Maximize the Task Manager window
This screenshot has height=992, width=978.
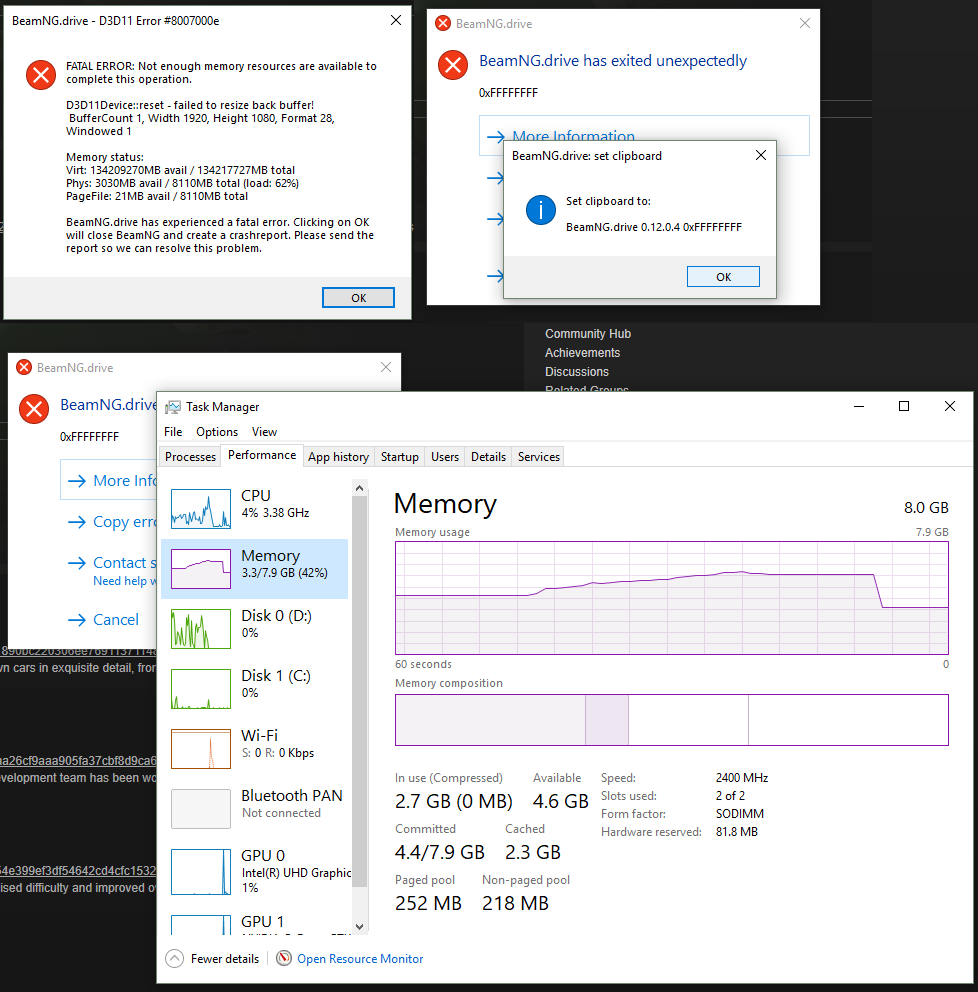(x=904, y=406)
